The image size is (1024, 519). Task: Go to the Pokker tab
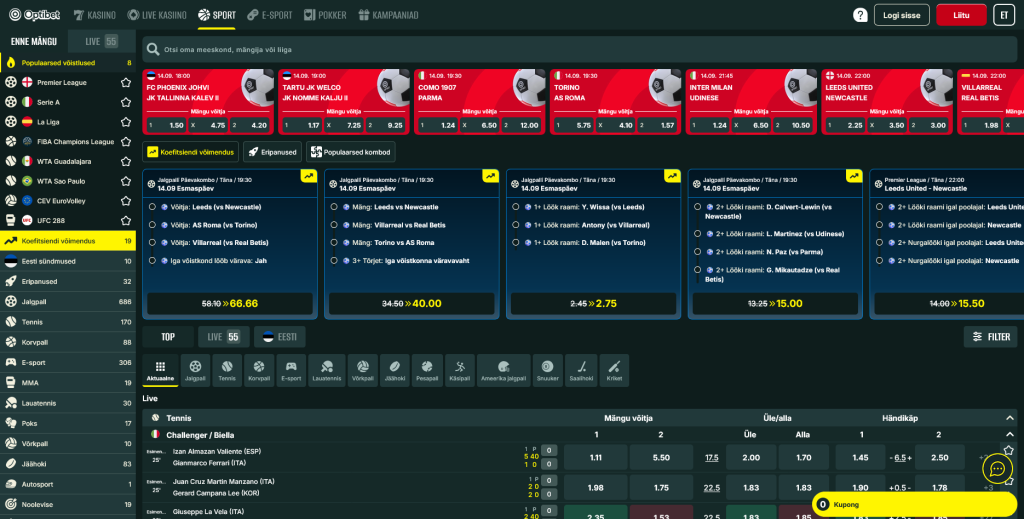[x=325, y=15]
